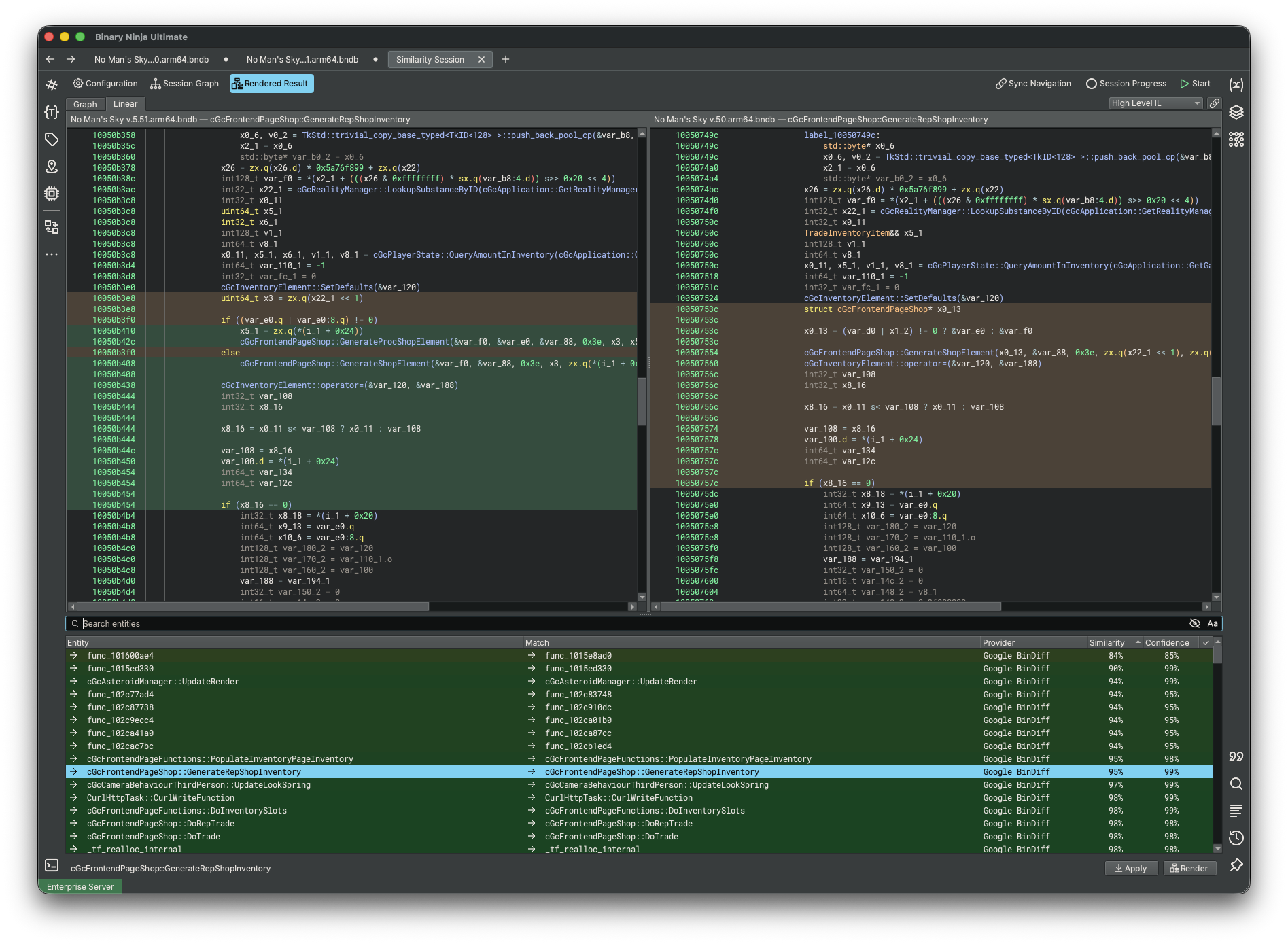Sort by the Confidence column header

(1172, 642)
